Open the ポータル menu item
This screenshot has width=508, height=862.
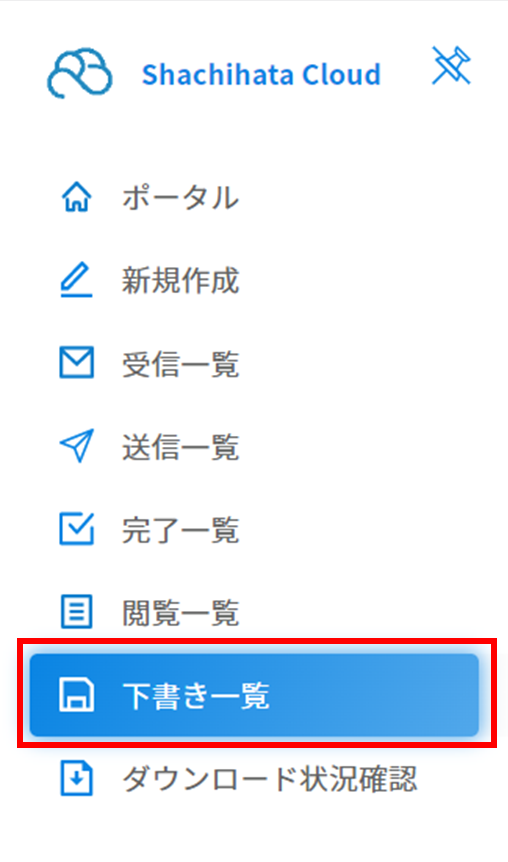[x=180, y=197]
